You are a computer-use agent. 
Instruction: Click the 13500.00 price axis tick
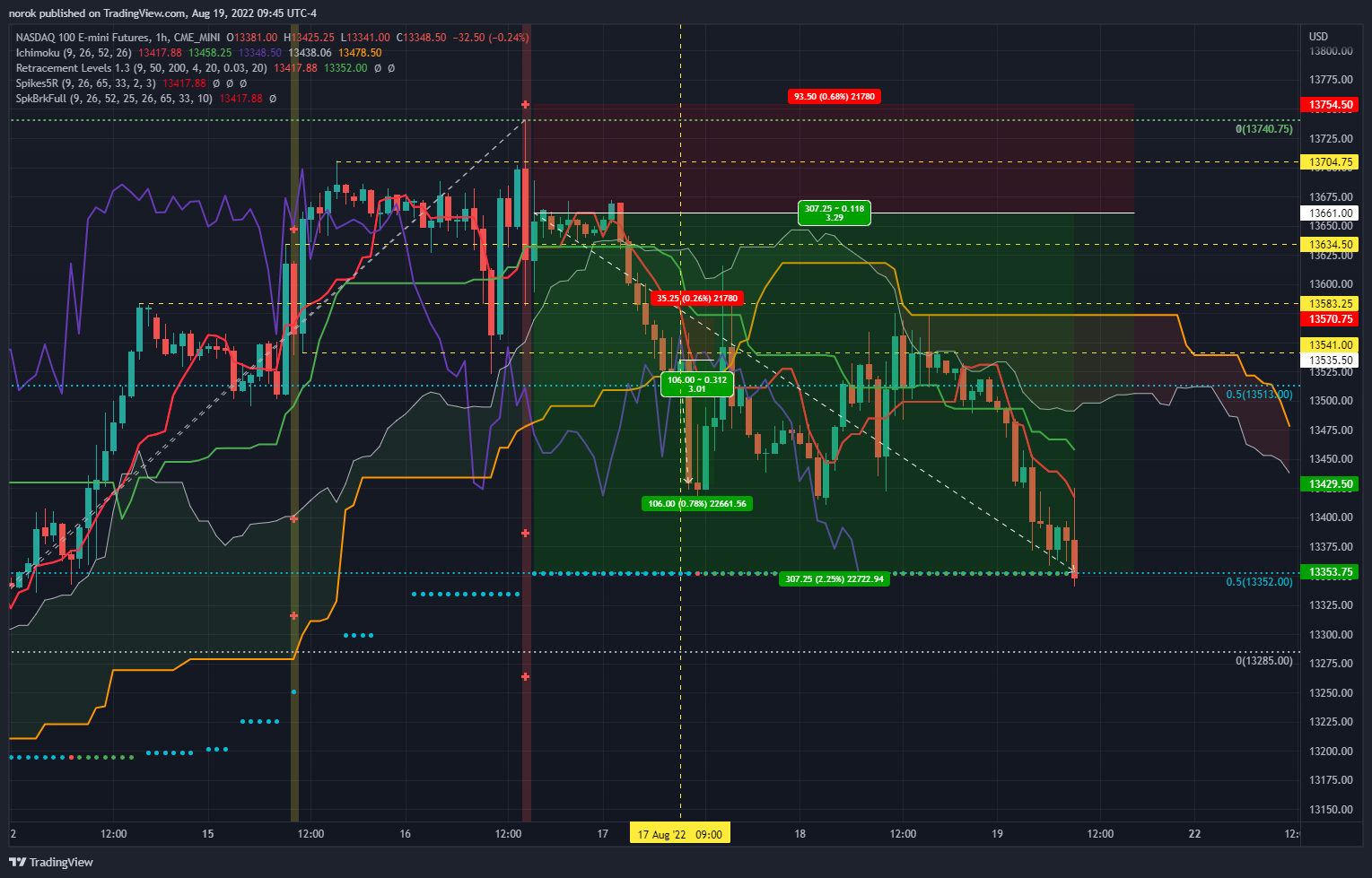(x=1331, y=401)
